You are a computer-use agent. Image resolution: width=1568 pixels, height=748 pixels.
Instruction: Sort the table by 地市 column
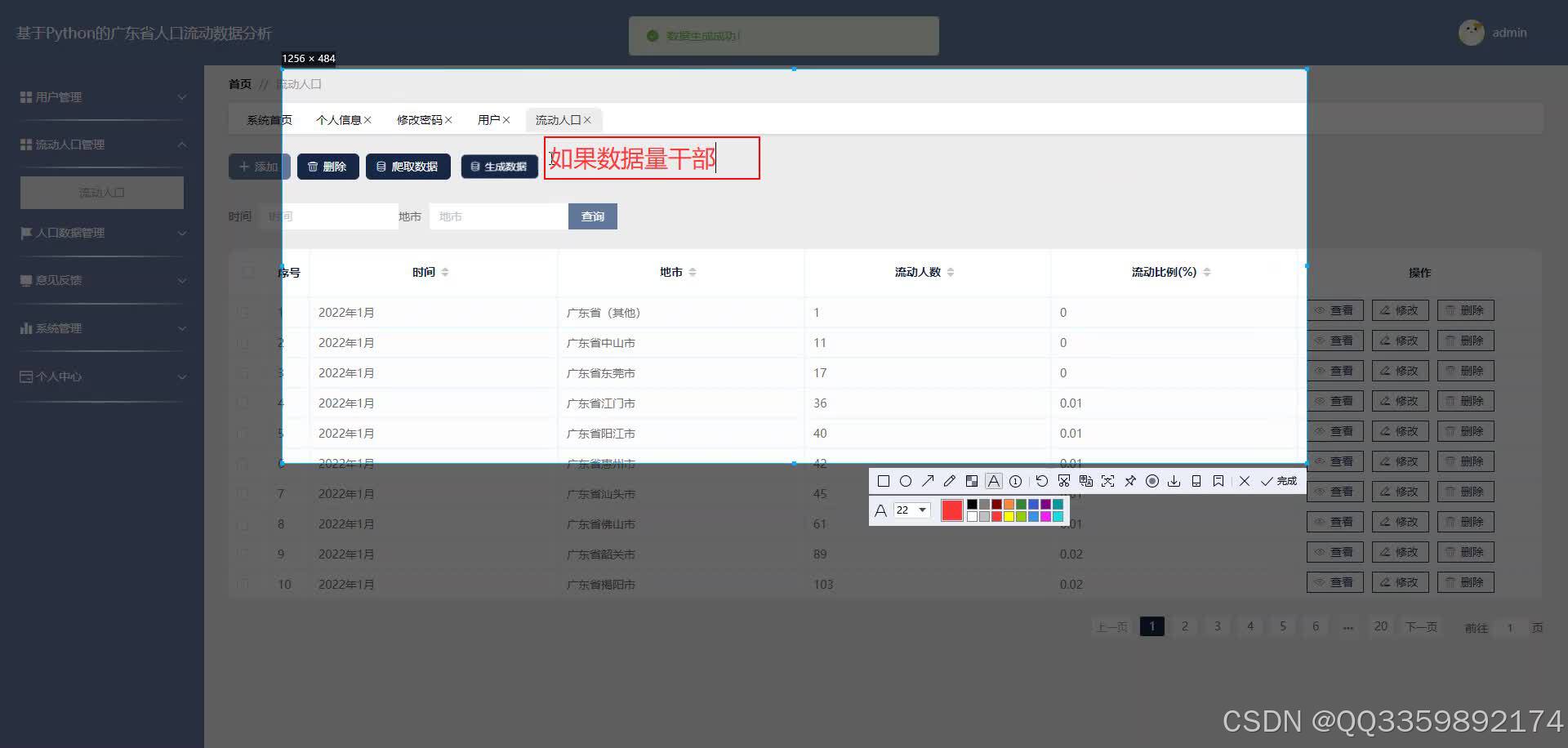click(x=693, y=272)
